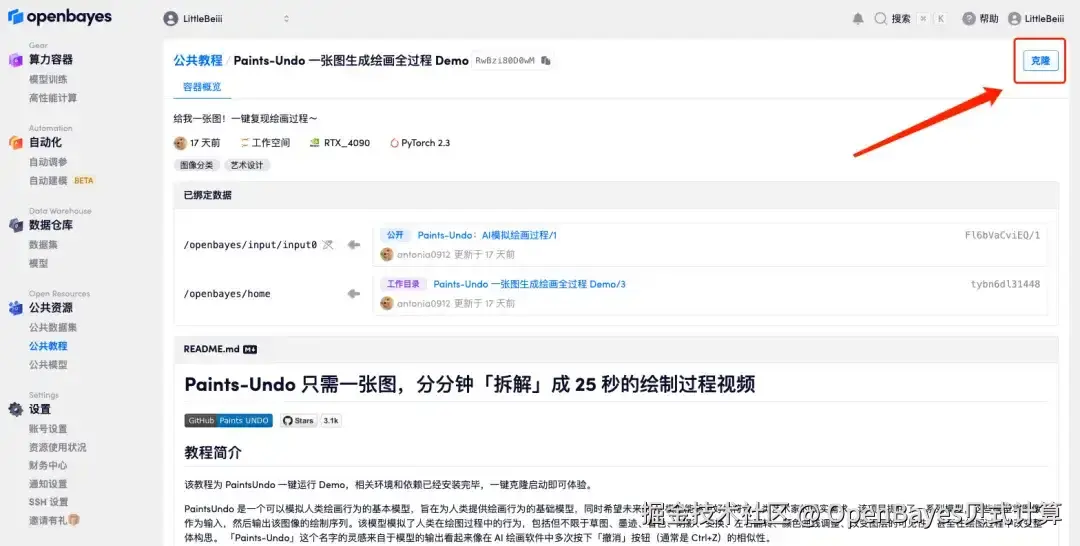Click the 数据仓库 sidebar icon
Viewport: 1080px width, 546px height.
15,225
